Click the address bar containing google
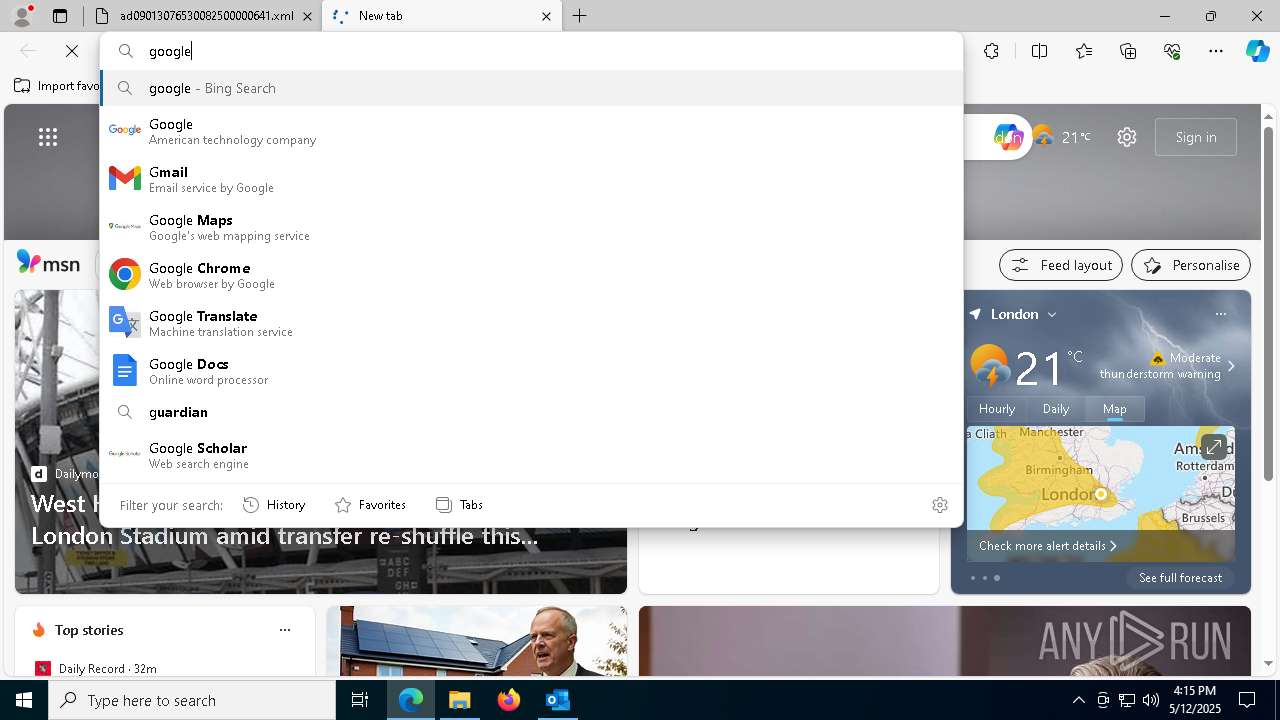Image resolution: width=1280 pixels, height=720 pixels. point(531,51)
